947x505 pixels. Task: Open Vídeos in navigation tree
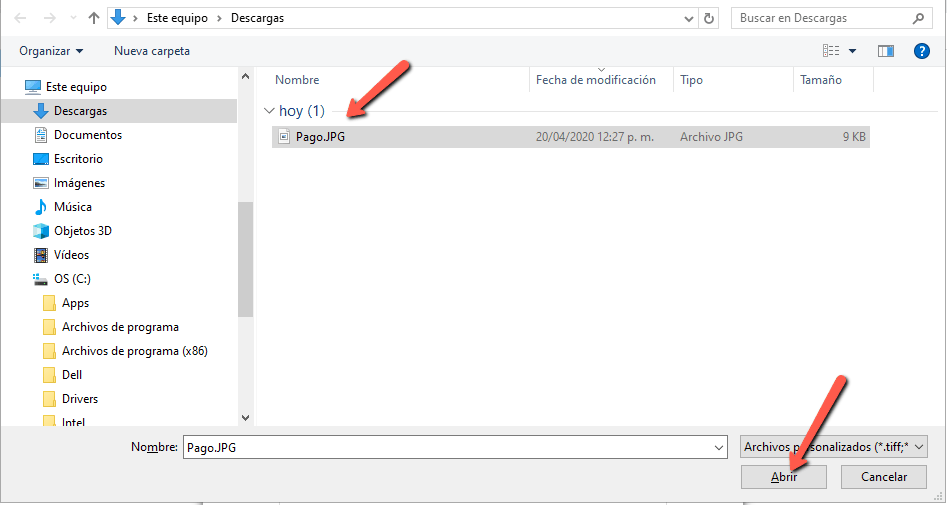[x=71, y=255]
